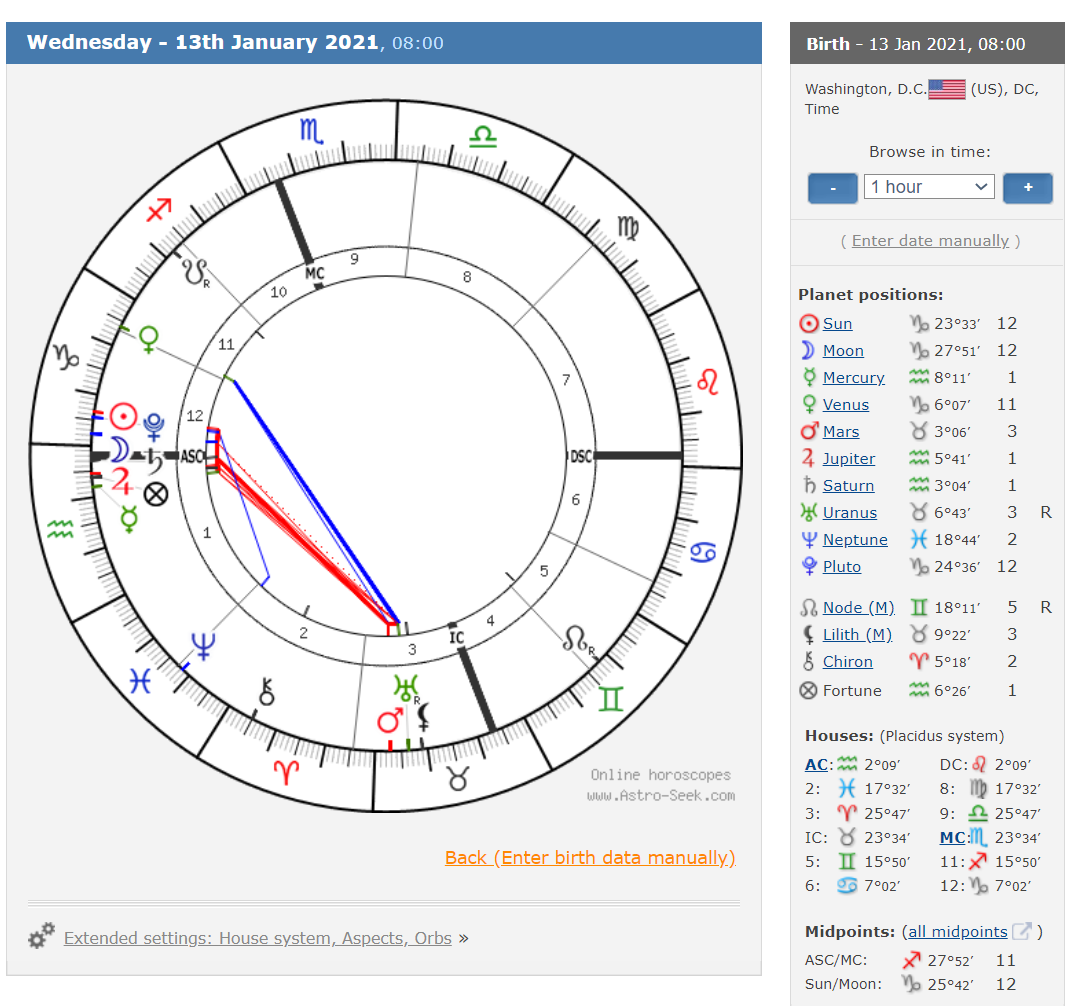The width and height of the screenshot is (1068, 1006).
Task: Click the Aquarius waves on the chart wheel
Action: [60, 529]
